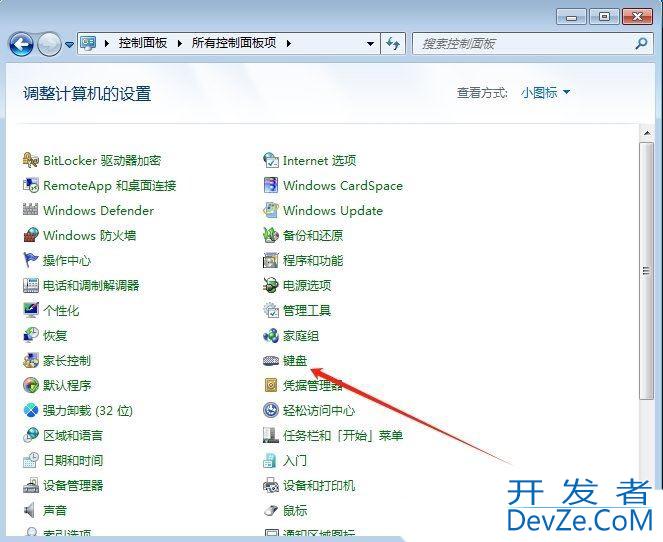Open the 电源选项 battery icon
Viewport: 663px width, 542px height.
pyautogui.click(x=271, y=285)
